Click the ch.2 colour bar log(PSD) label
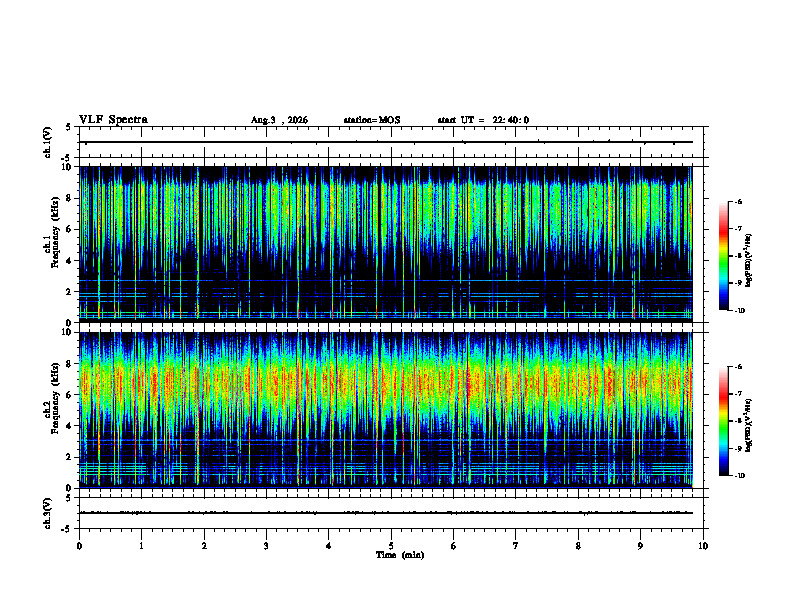 pos(749,425)
